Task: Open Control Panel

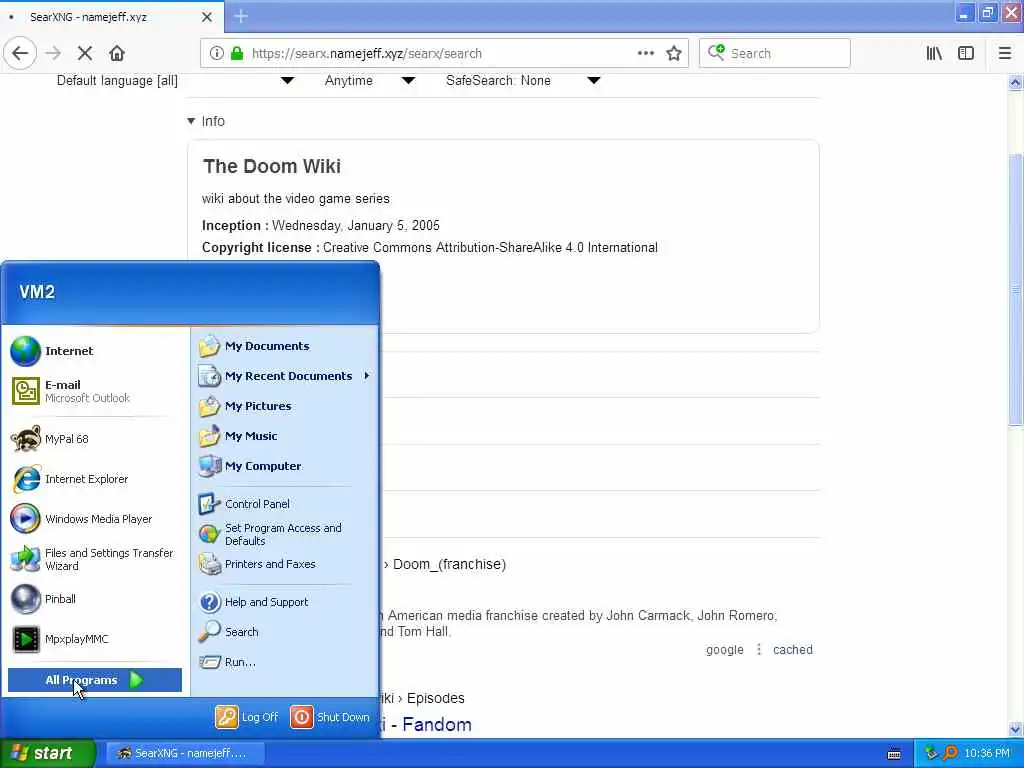Action: (285, 504)
